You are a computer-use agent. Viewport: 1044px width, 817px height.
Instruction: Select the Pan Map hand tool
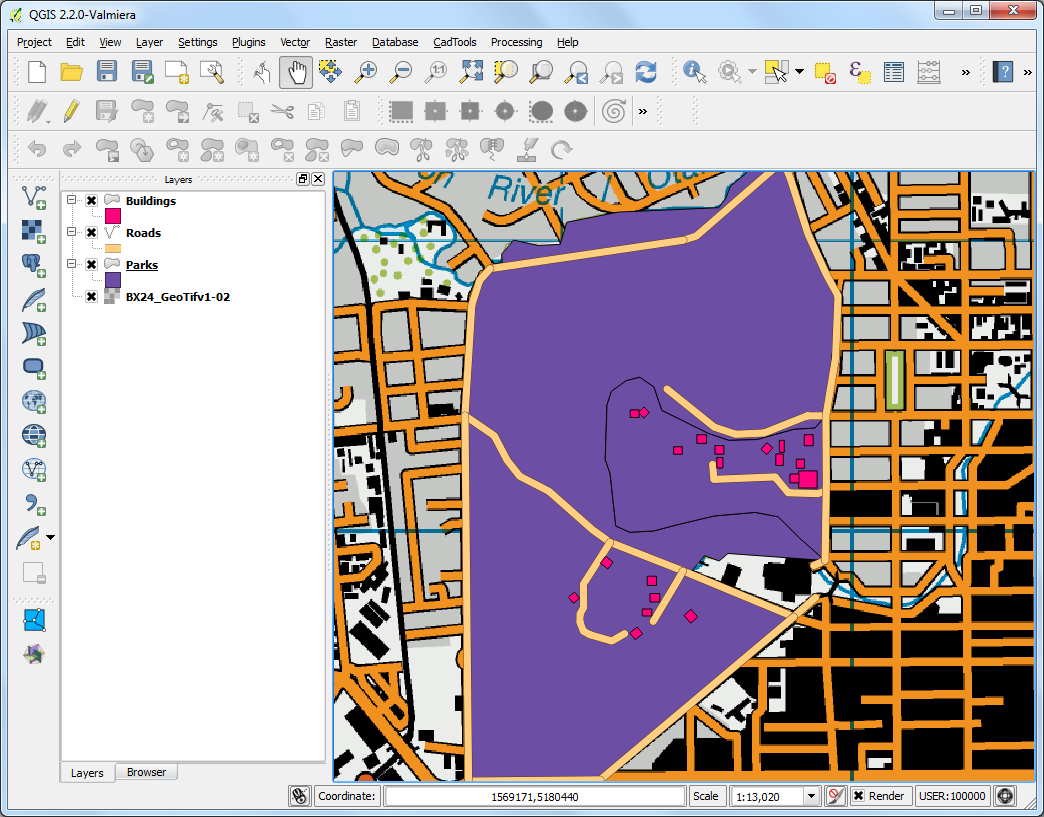tap(295, 72)
